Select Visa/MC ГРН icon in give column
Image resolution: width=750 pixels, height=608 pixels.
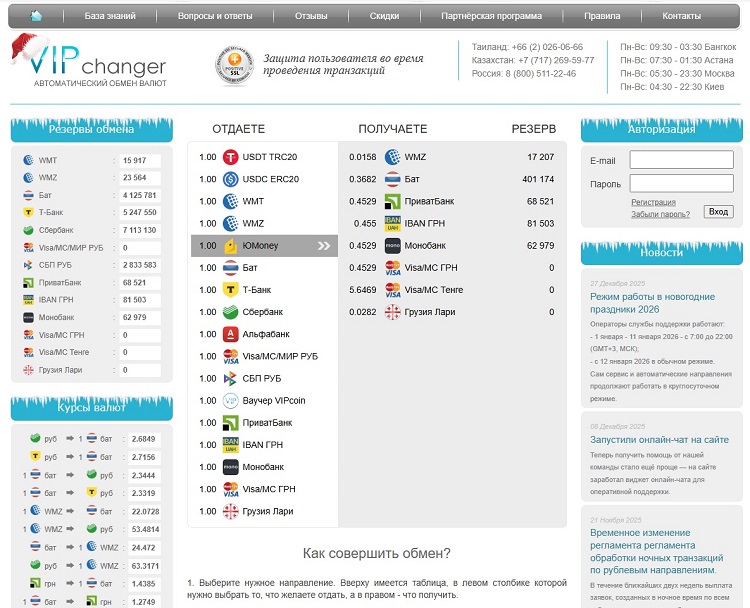point(231,489)
